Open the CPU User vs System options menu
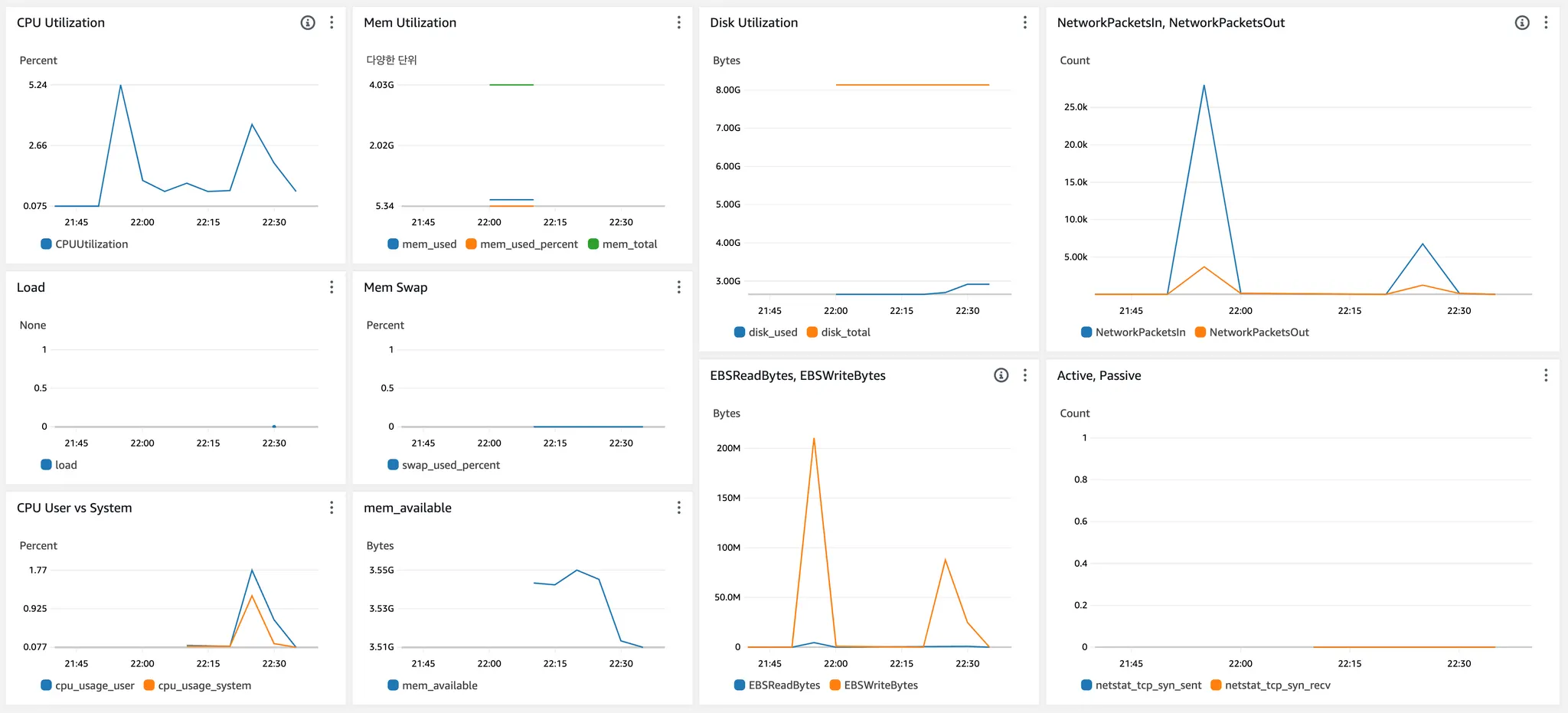 (332, 508)
